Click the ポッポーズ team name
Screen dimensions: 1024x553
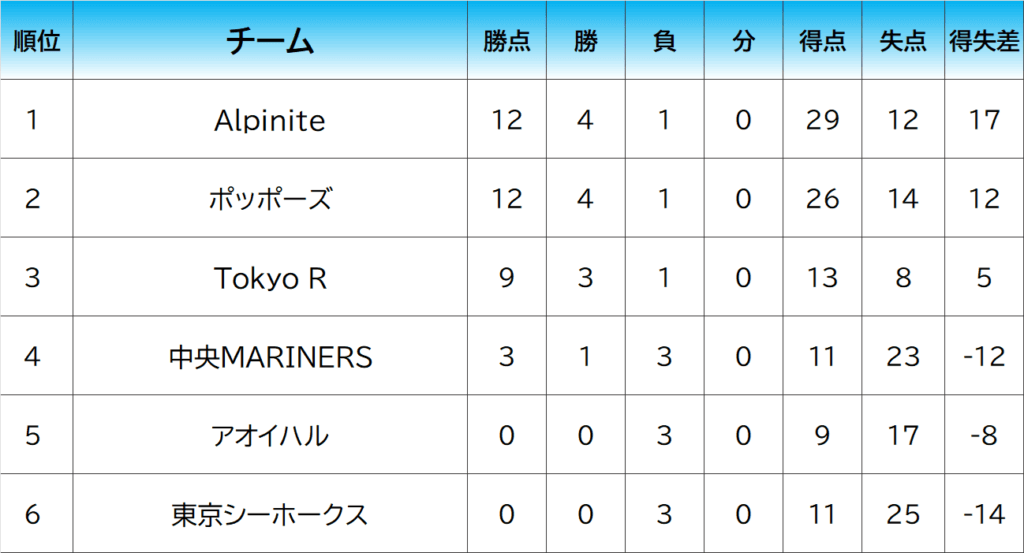pos(270,199)
